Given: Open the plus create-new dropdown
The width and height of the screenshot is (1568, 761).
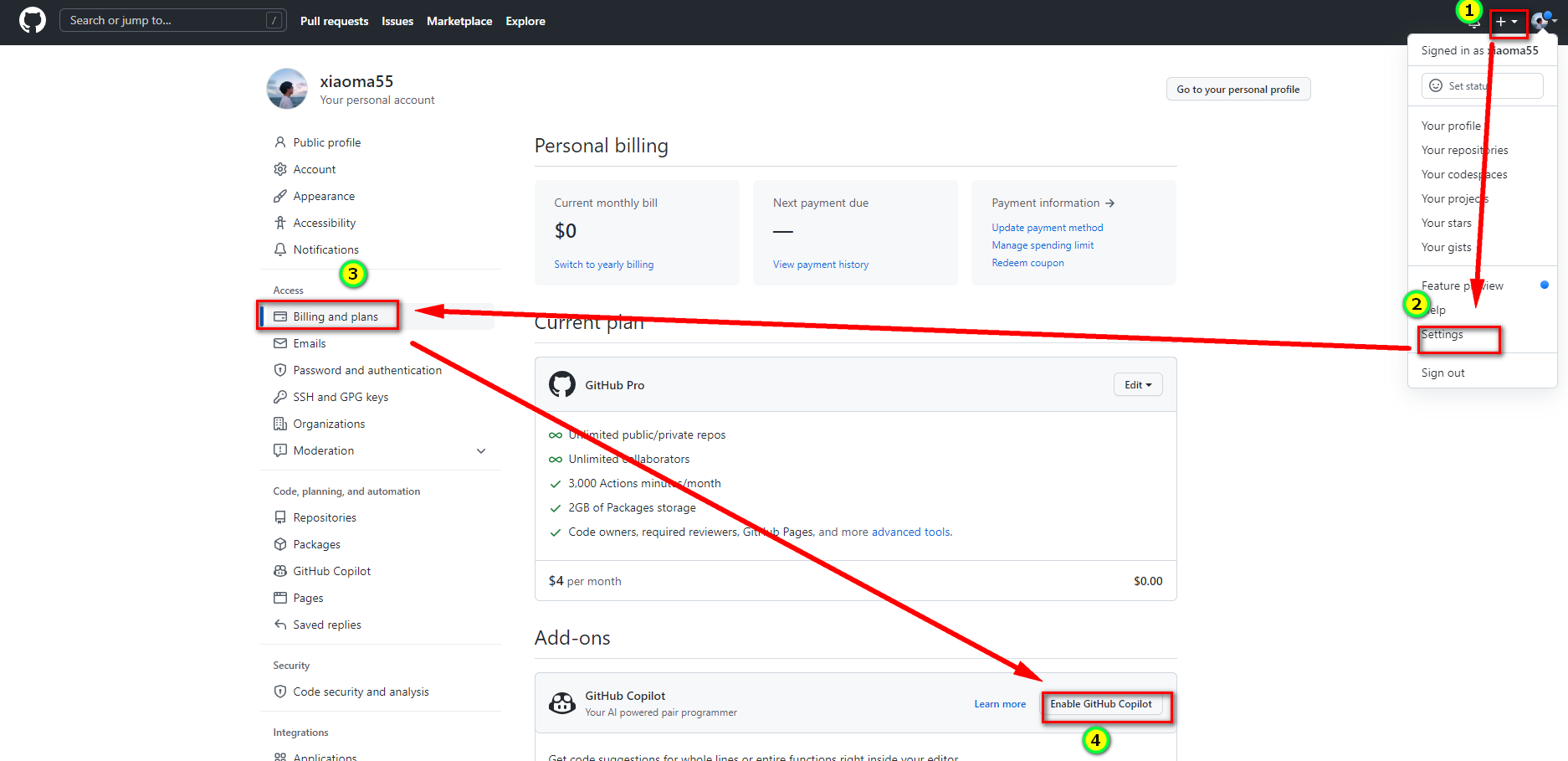Looking at the screenshot, I should pos(1507,22).
